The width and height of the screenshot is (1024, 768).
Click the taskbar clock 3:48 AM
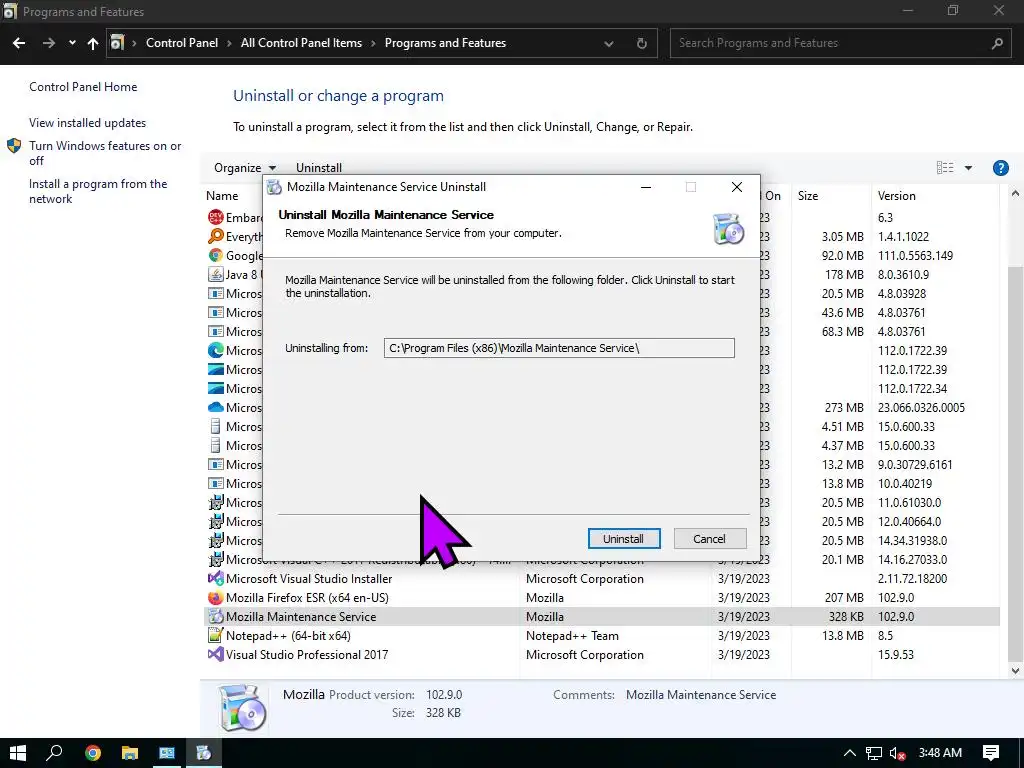click(940, 753)
